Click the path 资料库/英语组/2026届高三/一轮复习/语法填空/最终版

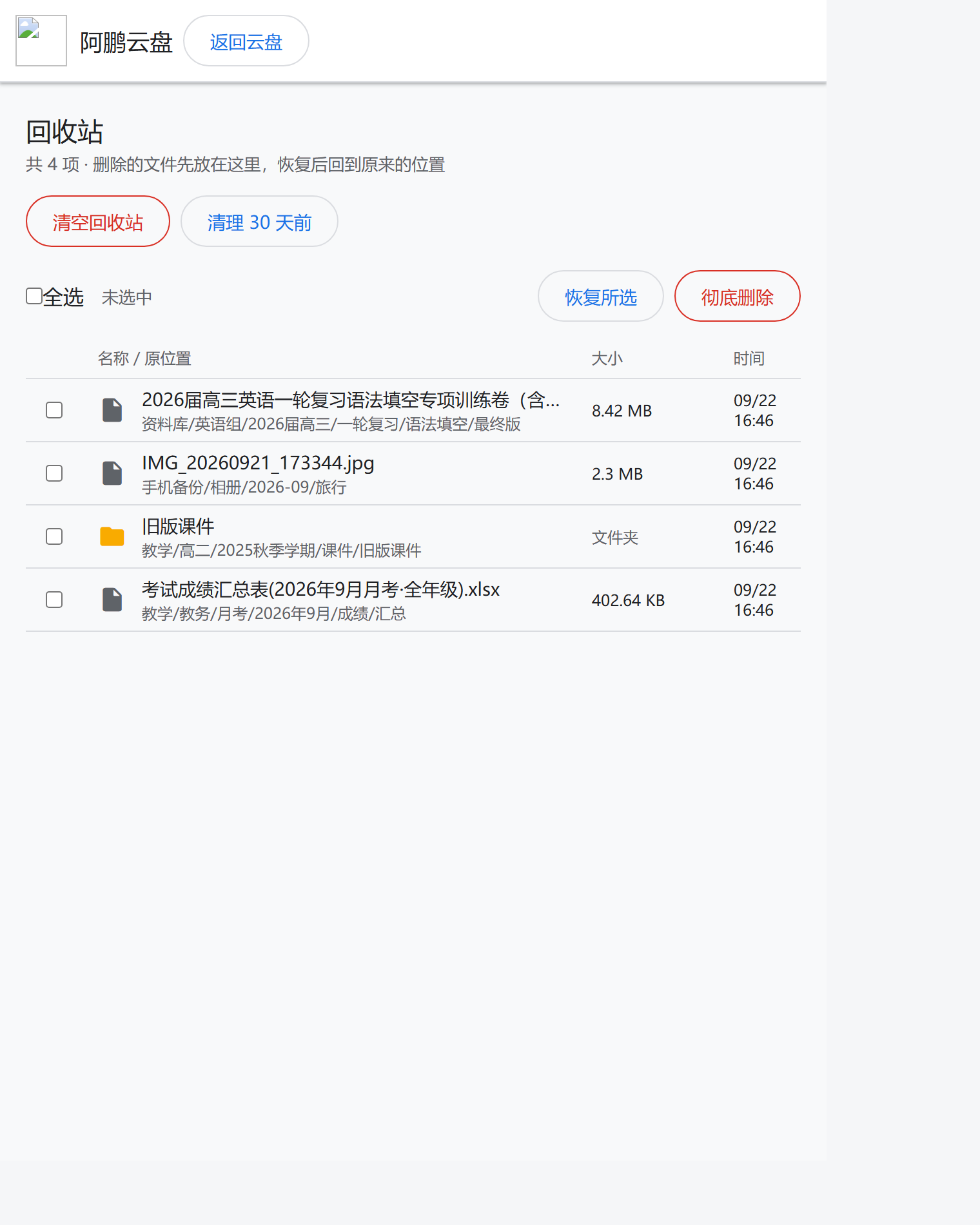(x=331, y=424)
